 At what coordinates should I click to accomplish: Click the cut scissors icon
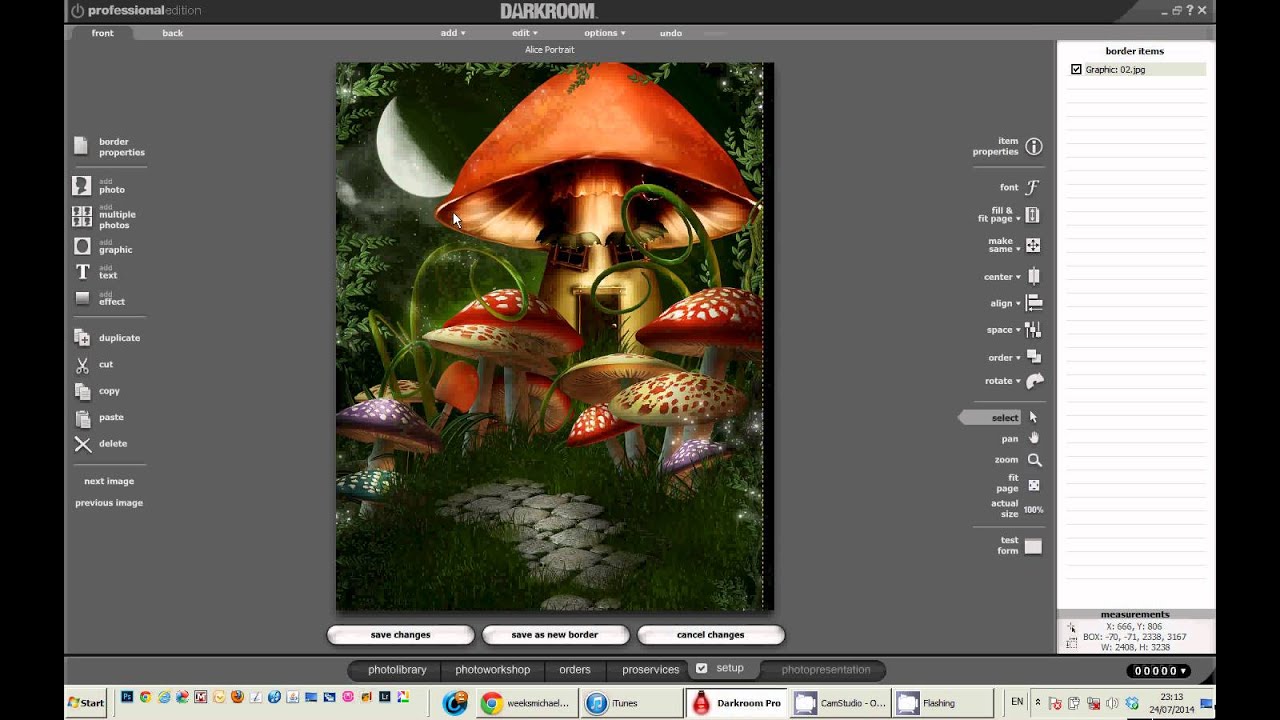tap(82, 365)
